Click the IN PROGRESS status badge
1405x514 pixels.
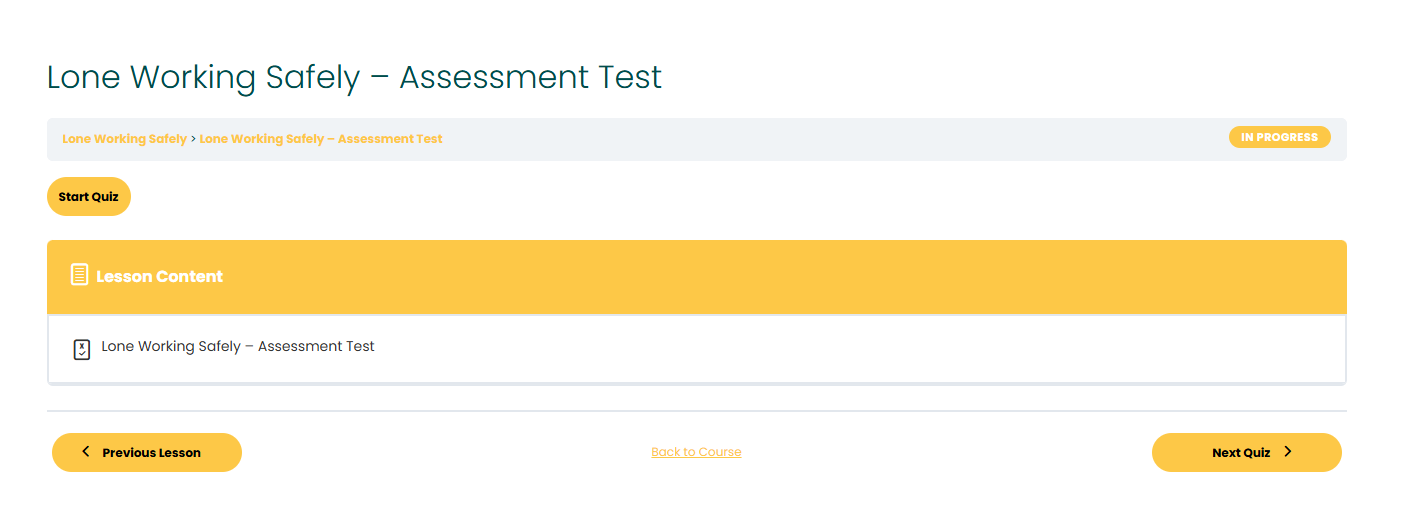tap(1279, 137)
